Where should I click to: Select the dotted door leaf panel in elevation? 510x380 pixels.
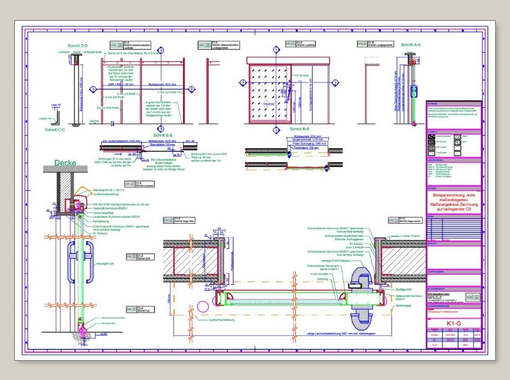270,93
